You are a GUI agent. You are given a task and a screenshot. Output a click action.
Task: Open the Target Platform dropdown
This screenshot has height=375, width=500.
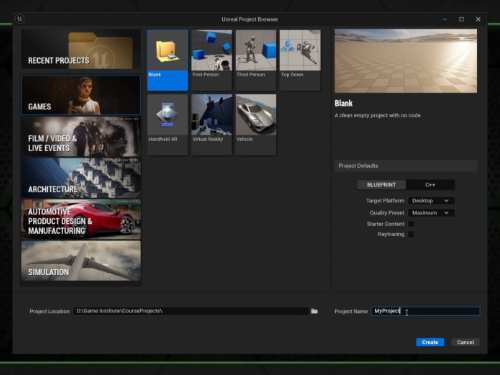(x=431, y=201)
